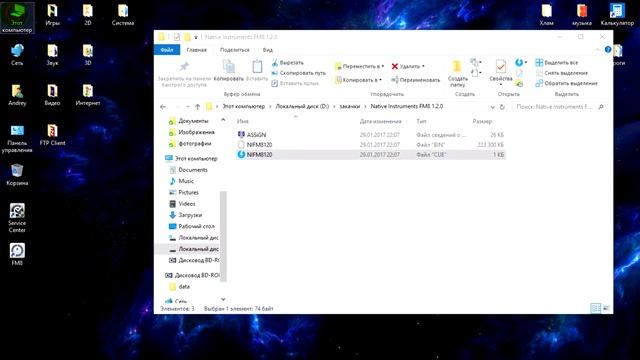Image resolution: width=640 pixels, height=360 pixels.
Task: Sort by the Размер column header
Action: 482,121
